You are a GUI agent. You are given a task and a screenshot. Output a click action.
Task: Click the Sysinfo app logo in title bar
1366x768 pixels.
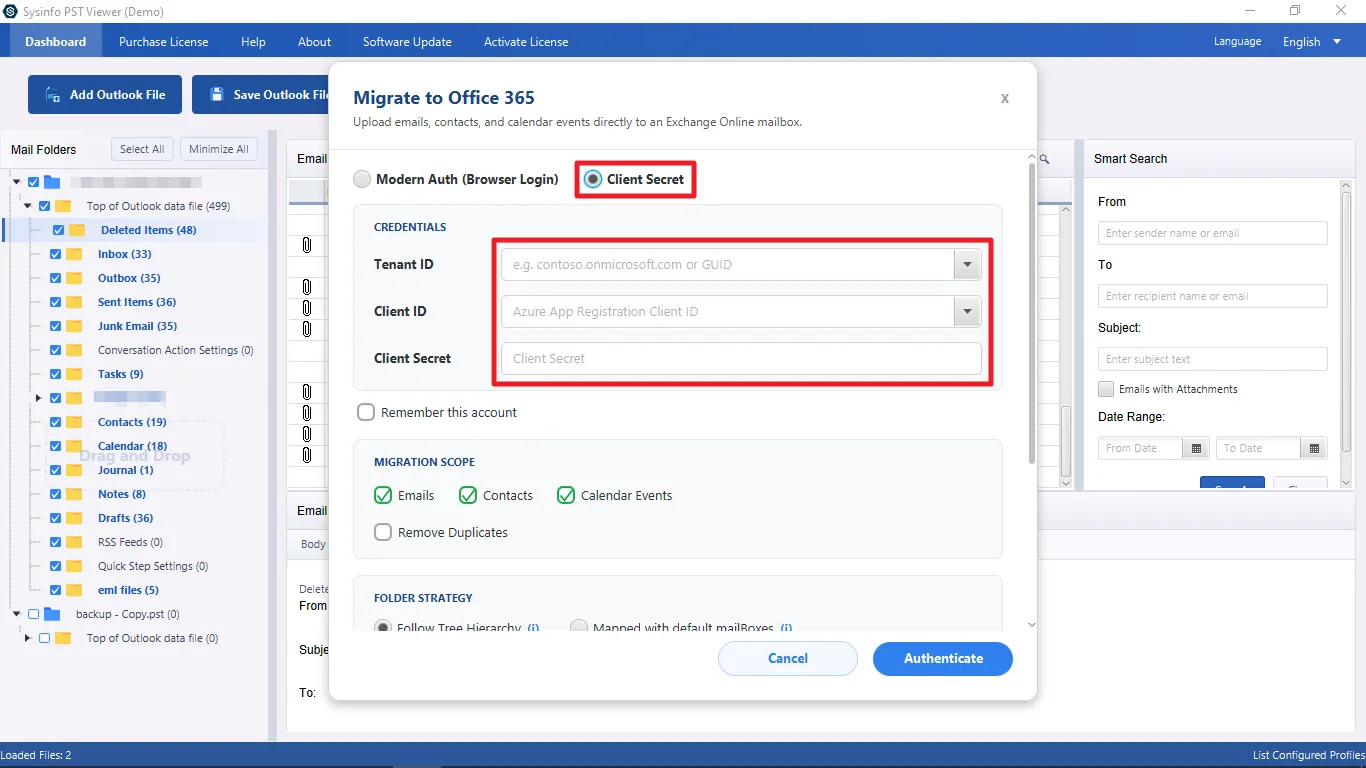click(x=9, y=12)
